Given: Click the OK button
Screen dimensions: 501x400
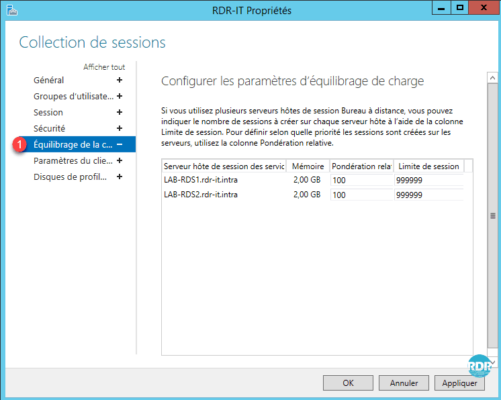Looking at the screenshot, I should (x=348, y=383).
